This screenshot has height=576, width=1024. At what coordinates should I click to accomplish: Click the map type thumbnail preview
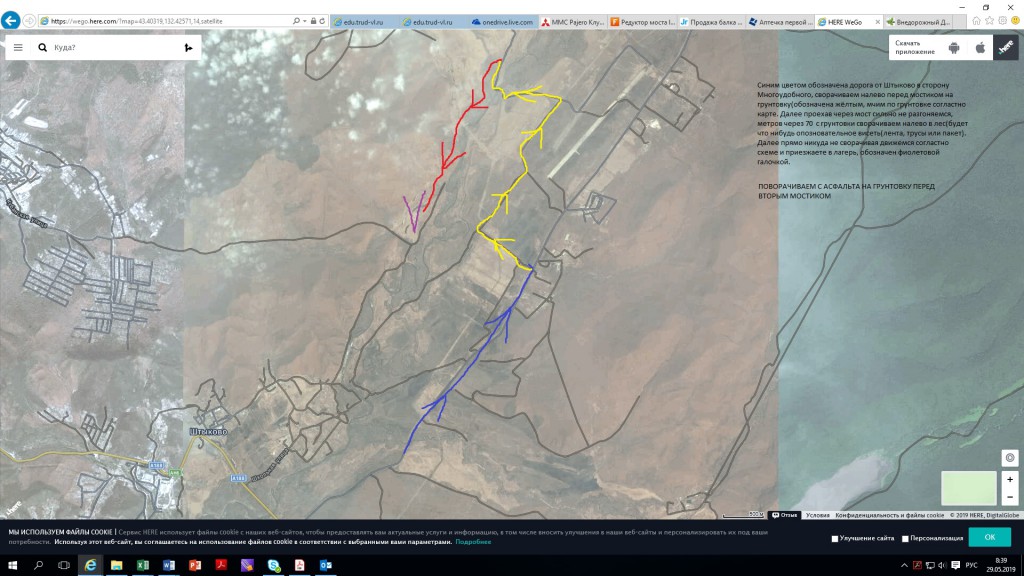click(x=968, y=488)
